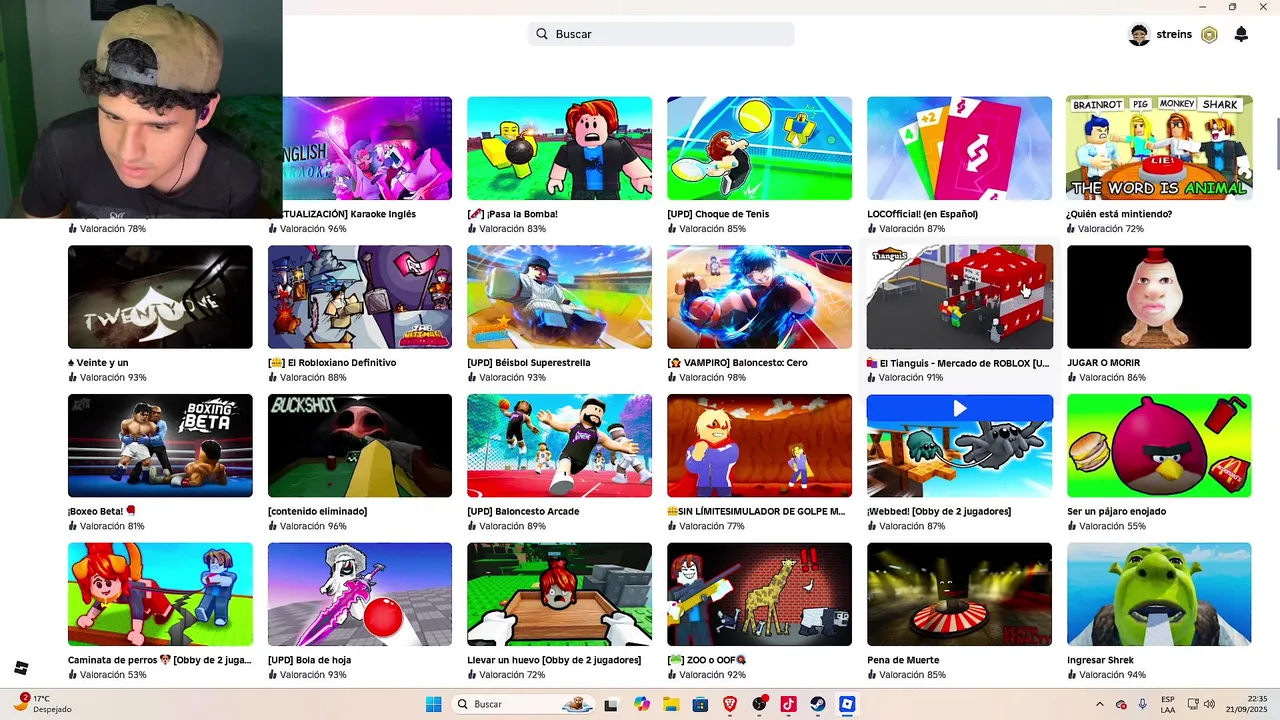Open Microsoft Store from the taskbar
Image resolution: width=1280 pixels, height=720 pixels.
click(x=700, y=704)
